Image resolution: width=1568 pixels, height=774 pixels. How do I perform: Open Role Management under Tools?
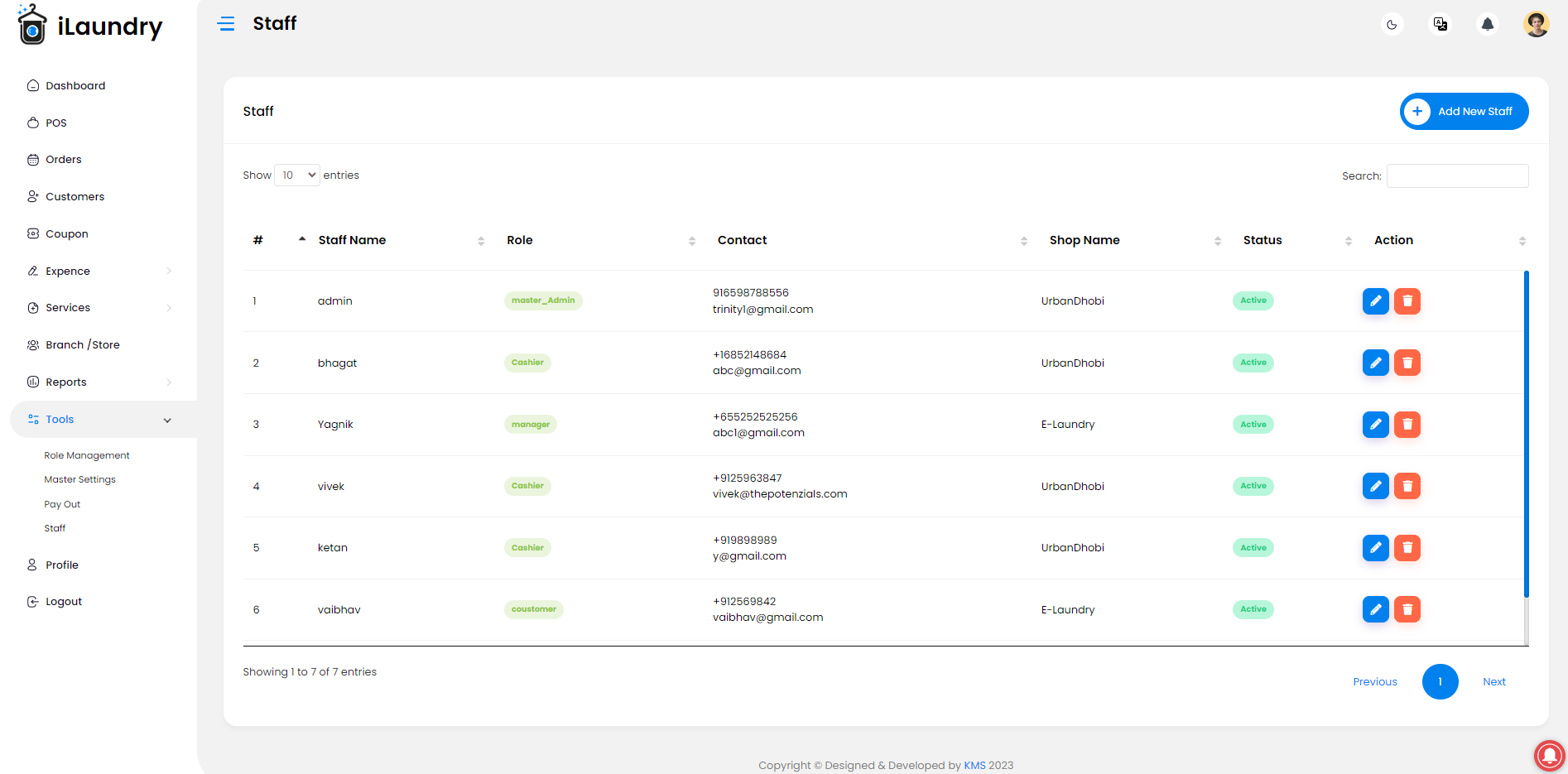[x=87, y=456]
